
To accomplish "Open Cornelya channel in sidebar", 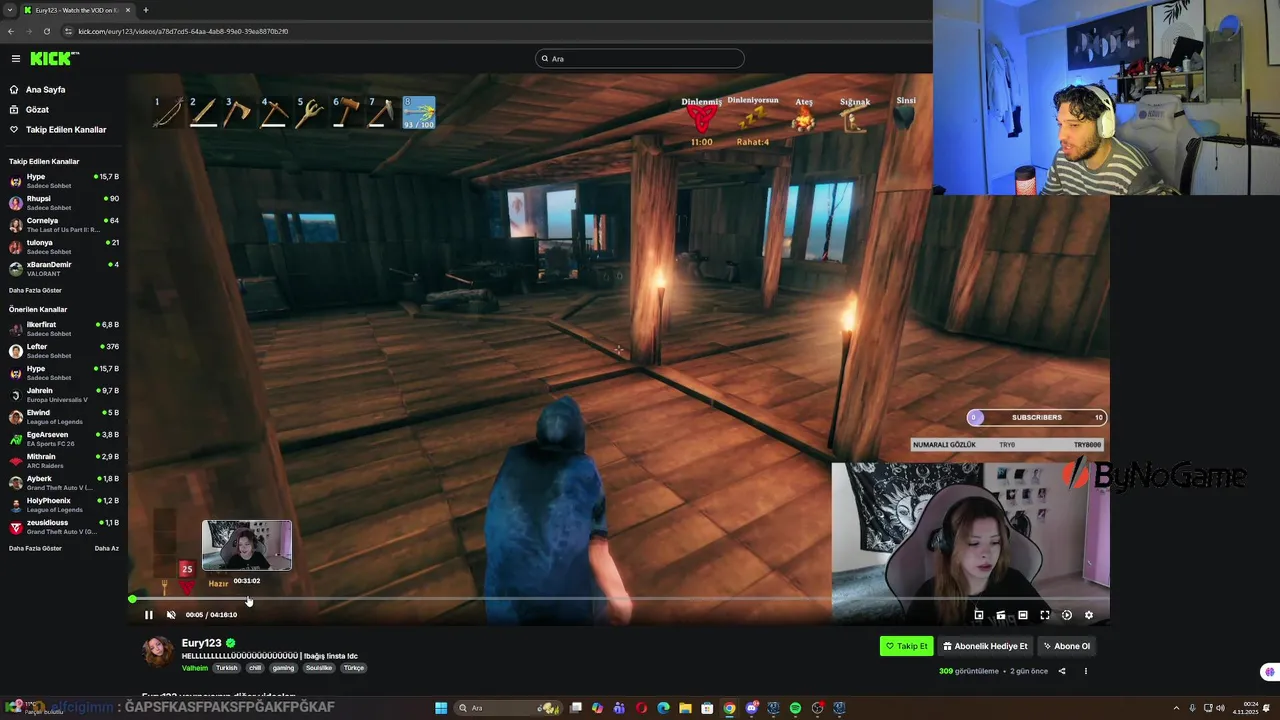I will 64,225.
